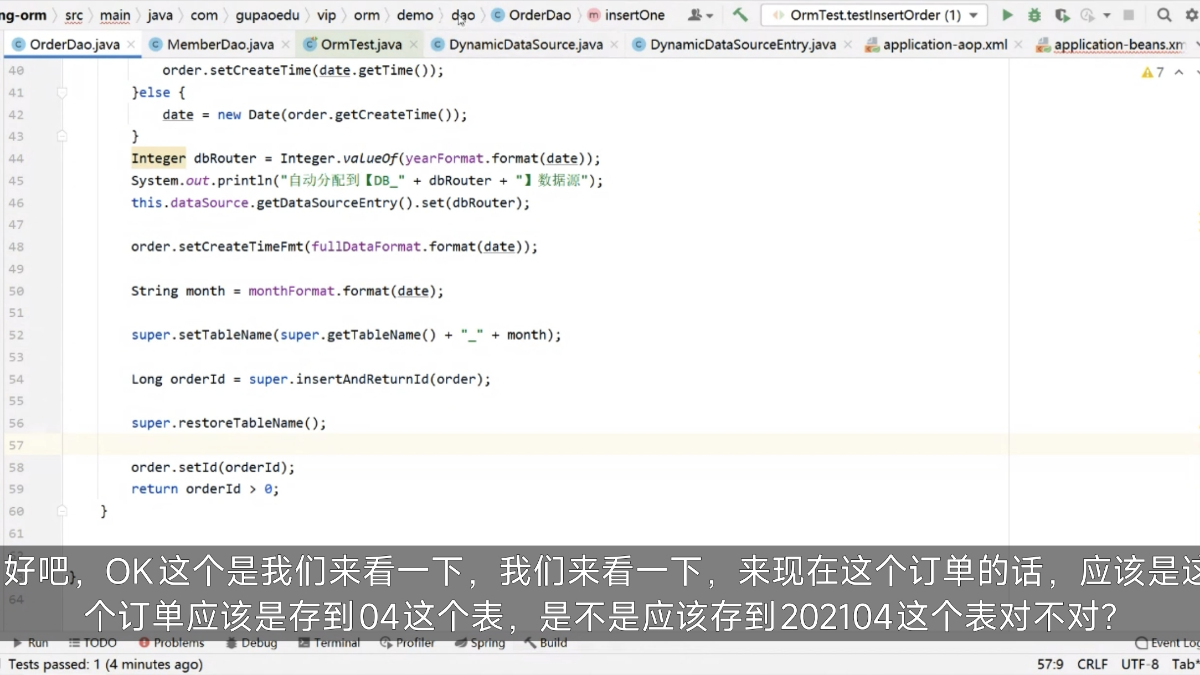Open the Run tool window
Viewport: 1200px width, 675px height.
click(x=30, y=643)
